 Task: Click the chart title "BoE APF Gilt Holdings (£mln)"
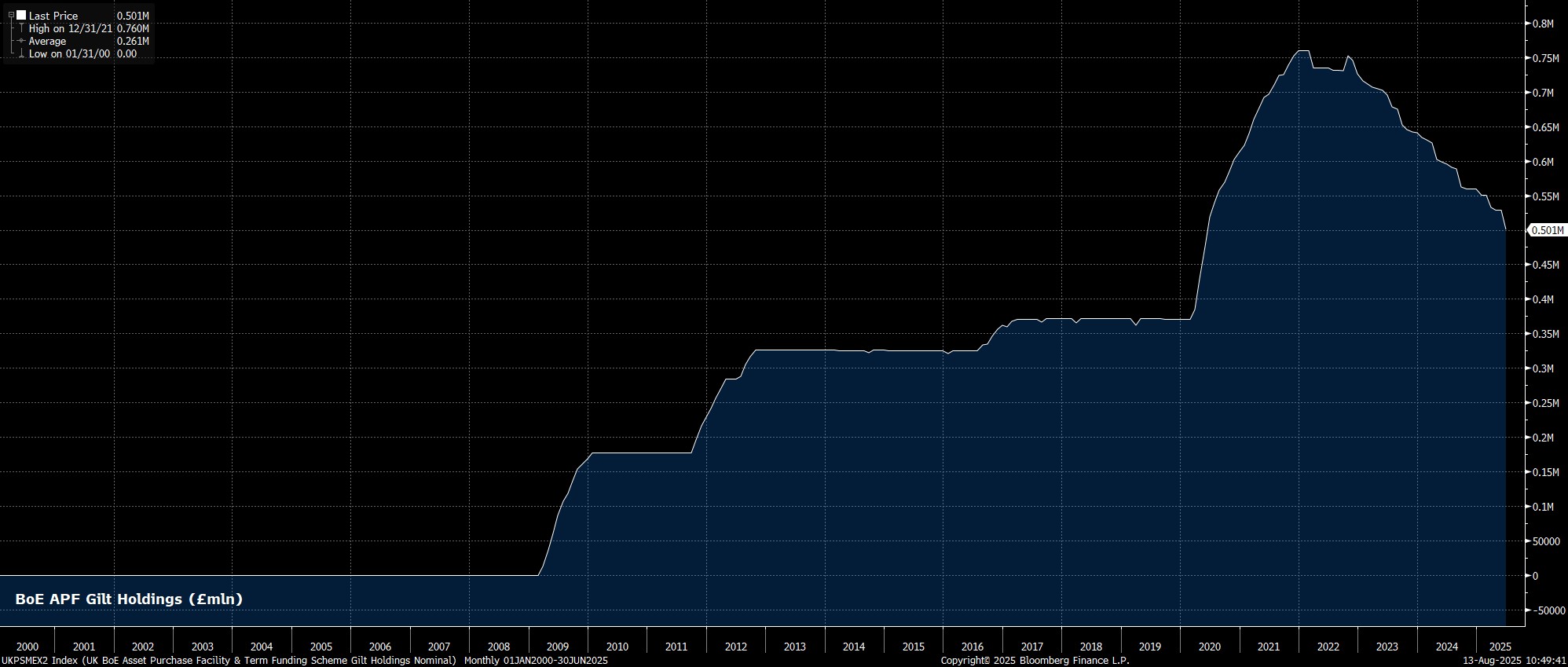pos(129,599)
